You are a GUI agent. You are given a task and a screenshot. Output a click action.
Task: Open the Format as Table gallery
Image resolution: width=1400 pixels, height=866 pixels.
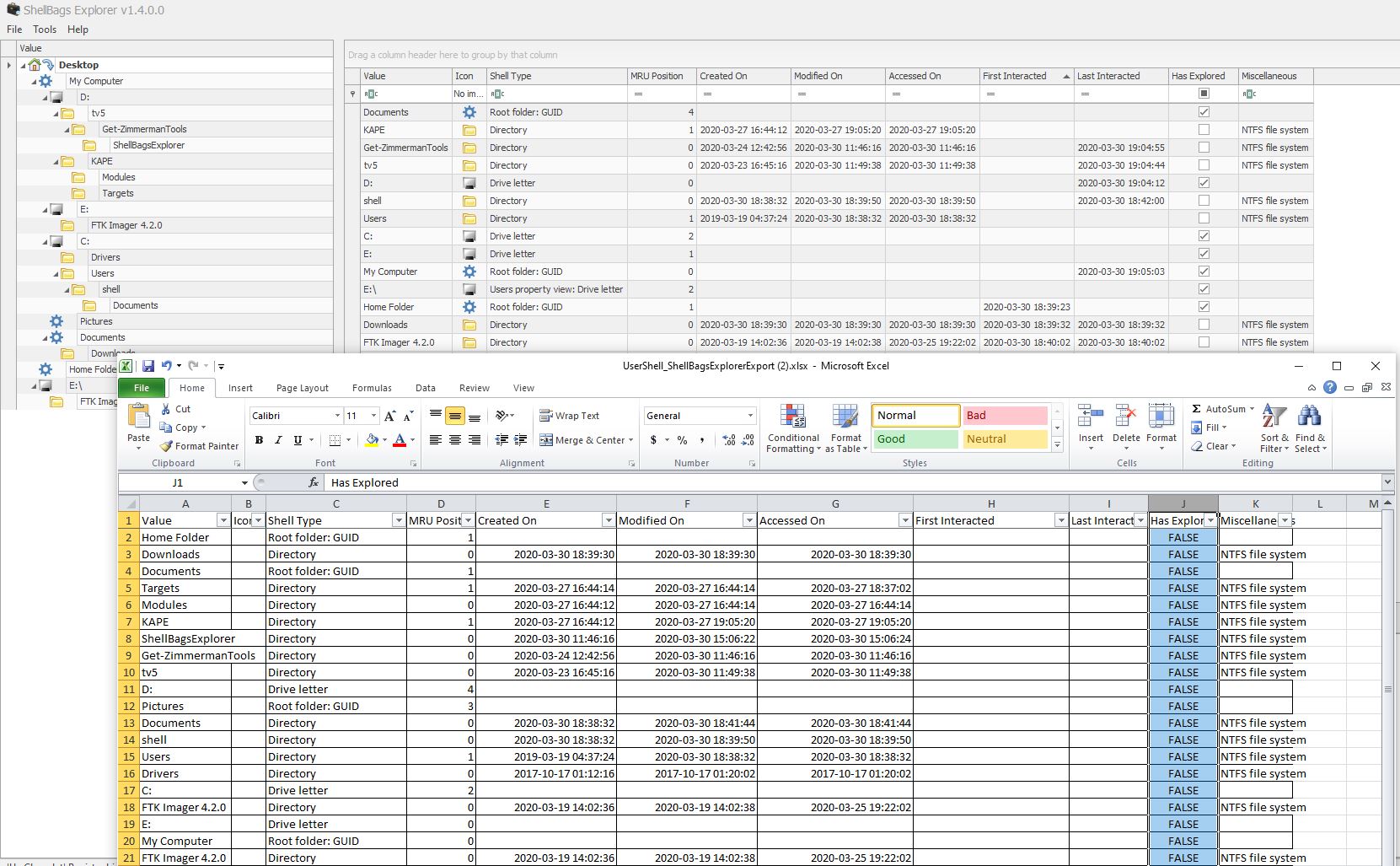(846, 428)
